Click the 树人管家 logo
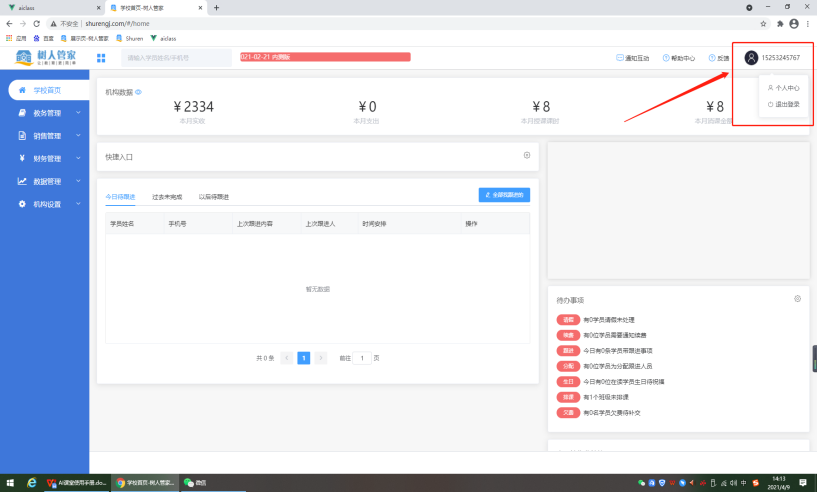This screenshot has width=817, height=492. point(46,57)
